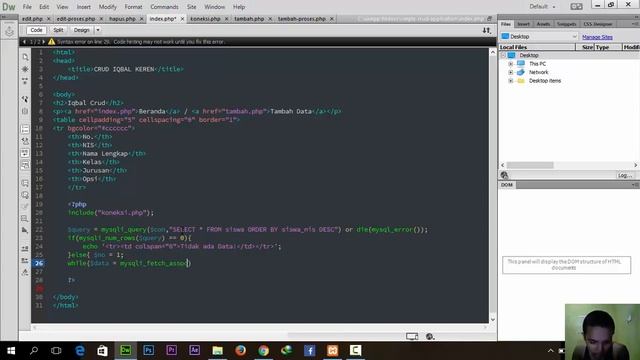Switch to Code view button

[x=36, y=30]
